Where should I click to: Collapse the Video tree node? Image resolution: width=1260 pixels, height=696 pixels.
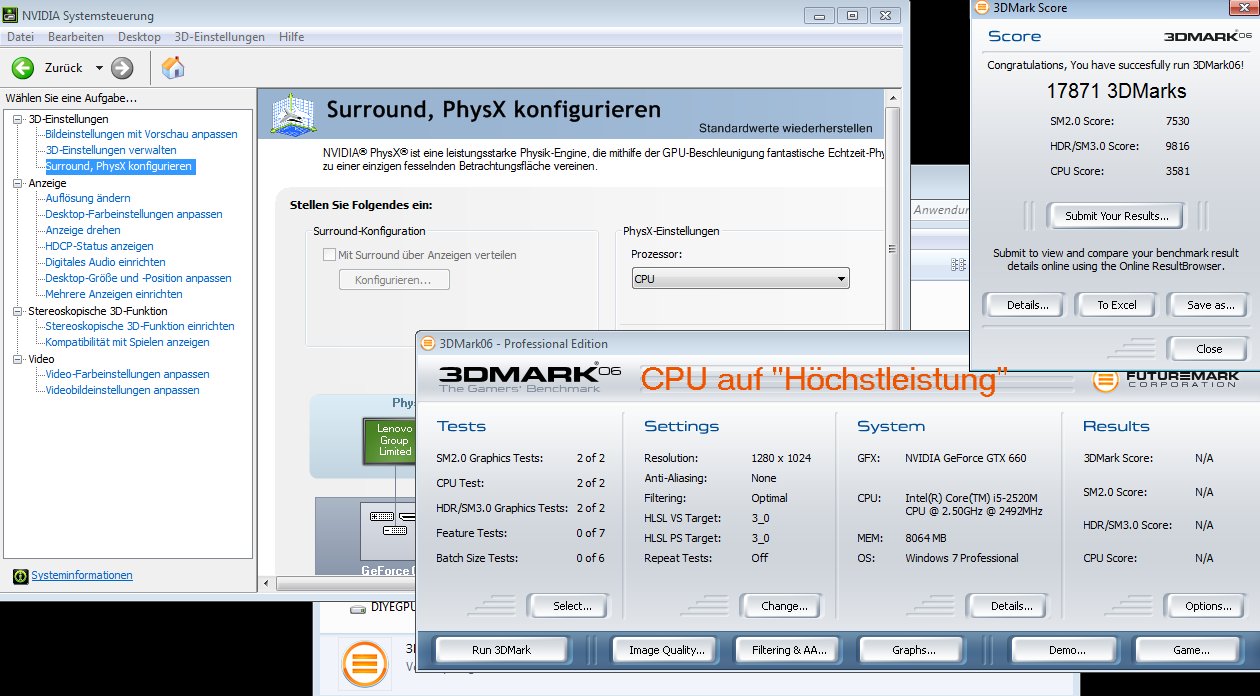click(x=18, y=359)
